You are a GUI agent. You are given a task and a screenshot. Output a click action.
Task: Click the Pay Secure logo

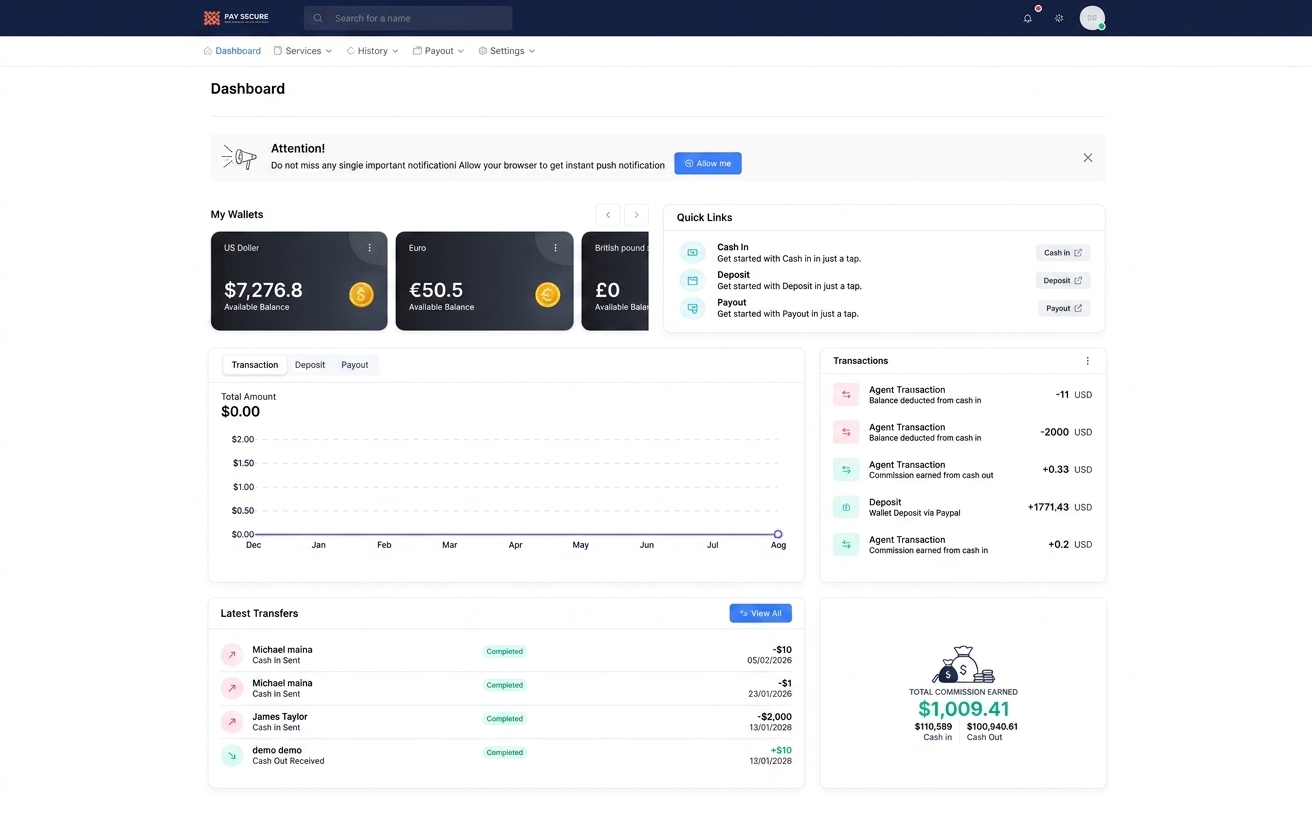pos(236,18)
